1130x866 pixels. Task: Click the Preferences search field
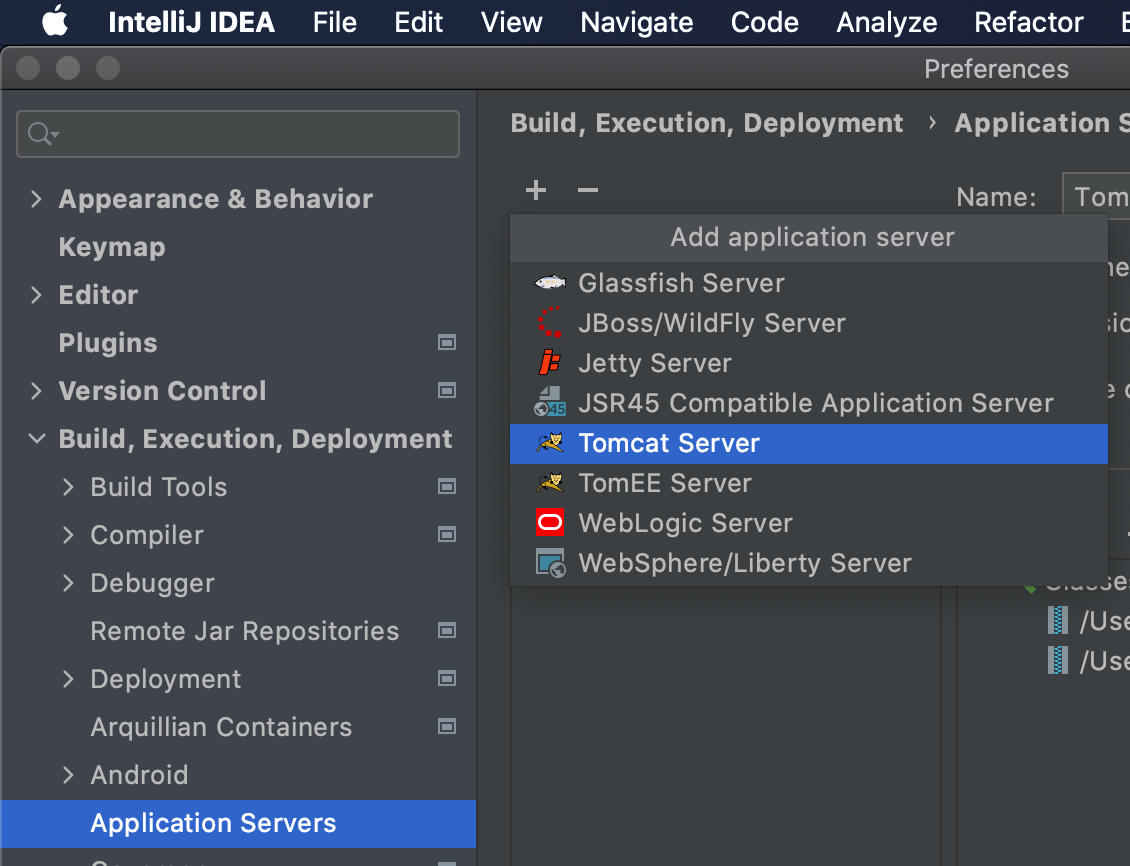(238, 134)
